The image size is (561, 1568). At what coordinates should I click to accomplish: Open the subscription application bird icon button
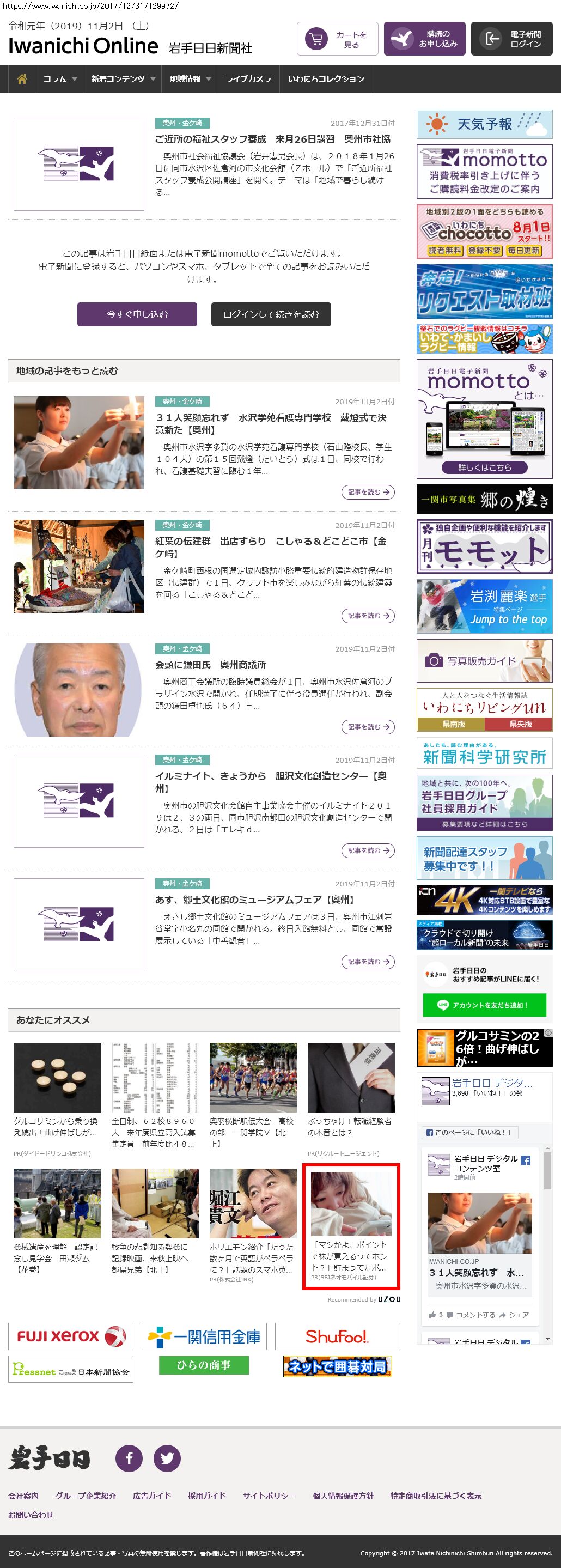click(424, 39)
